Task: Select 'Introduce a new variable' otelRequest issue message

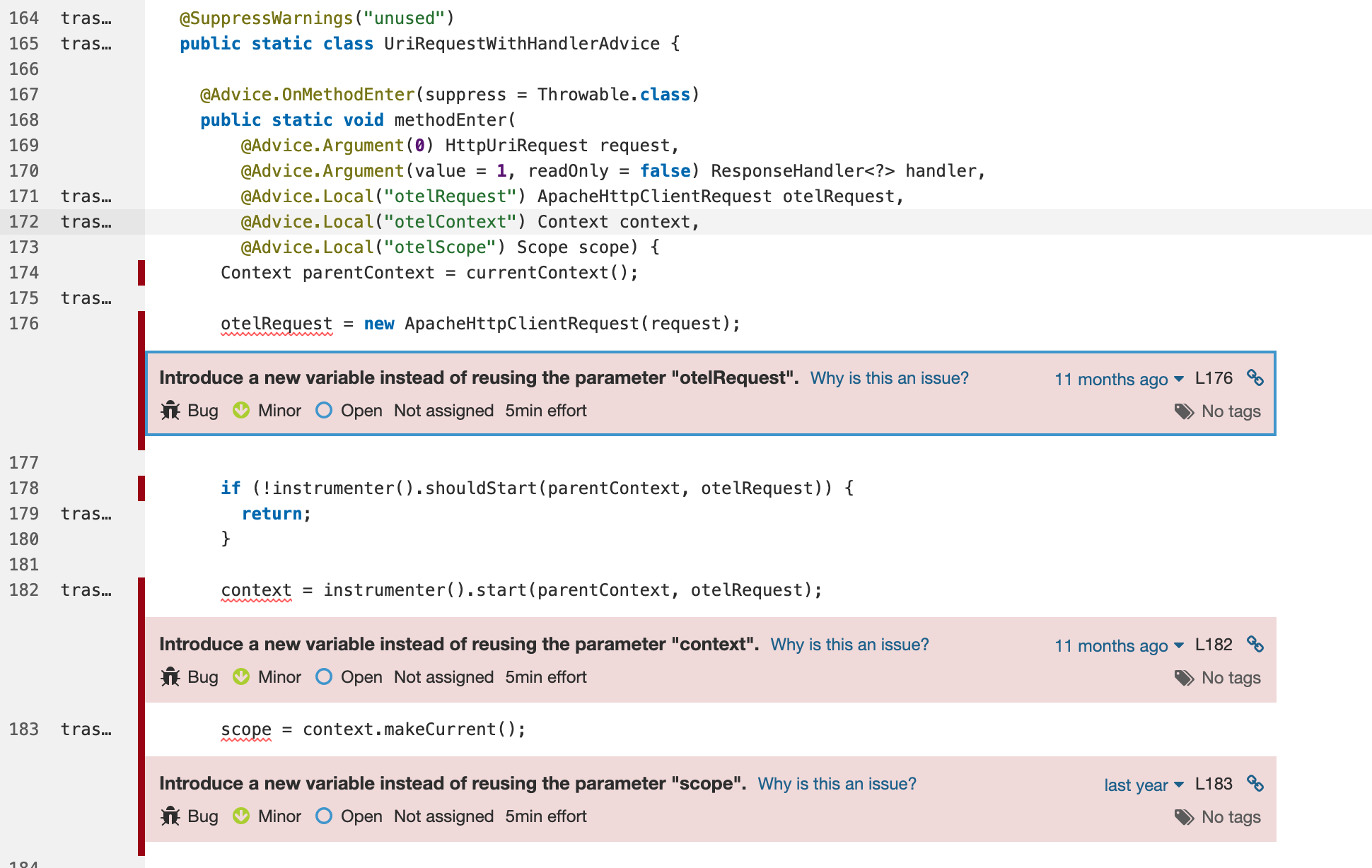Action: coord(479,378)
